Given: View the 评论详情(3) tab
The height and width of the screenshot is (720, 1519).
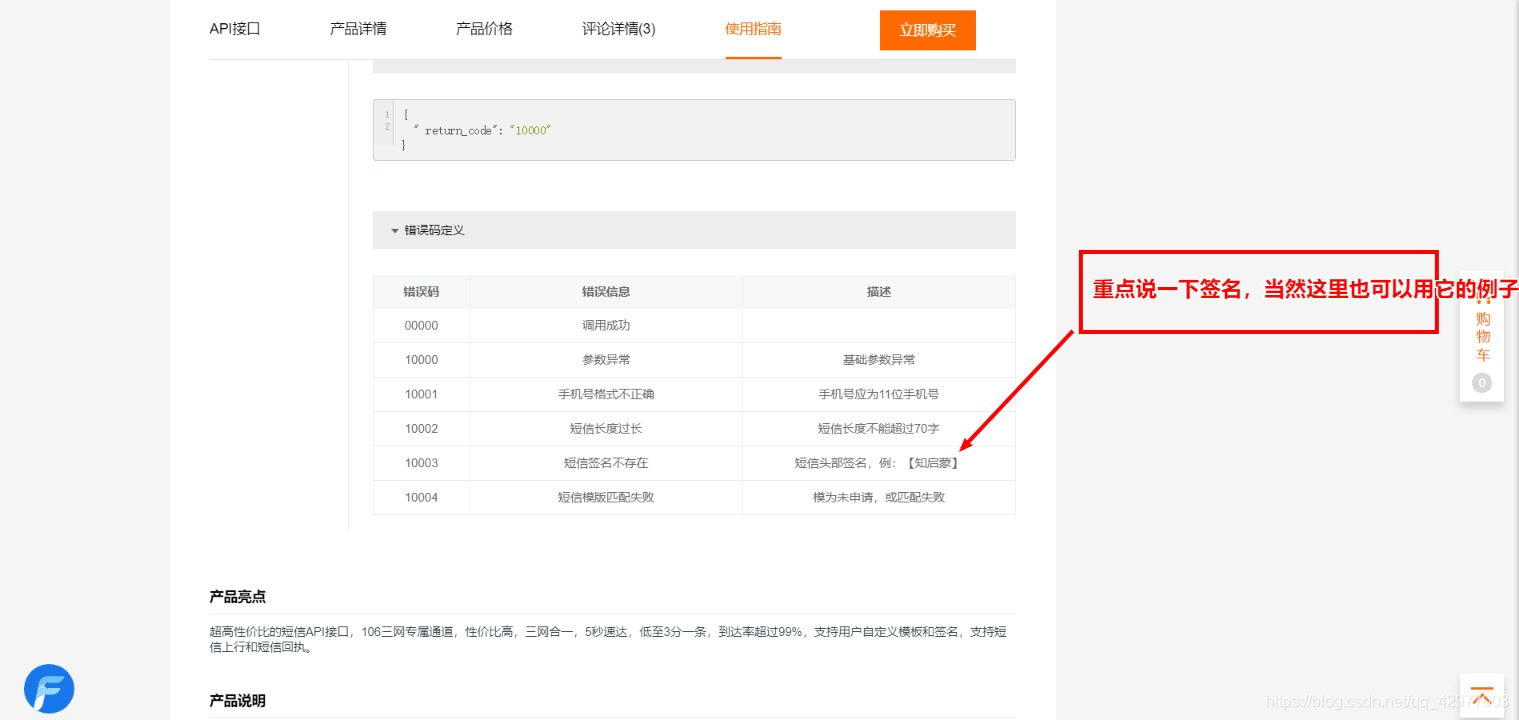Looking at the screenshot, I should coord(619,29).
